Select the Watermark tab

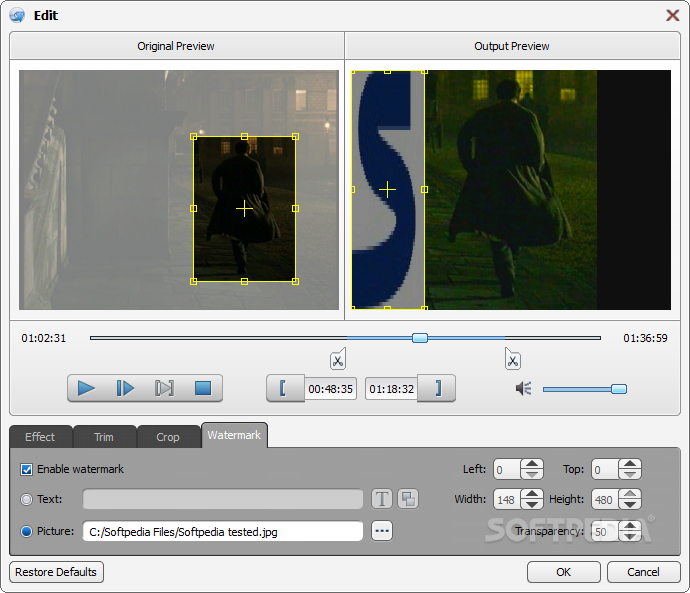pos(234,435)
